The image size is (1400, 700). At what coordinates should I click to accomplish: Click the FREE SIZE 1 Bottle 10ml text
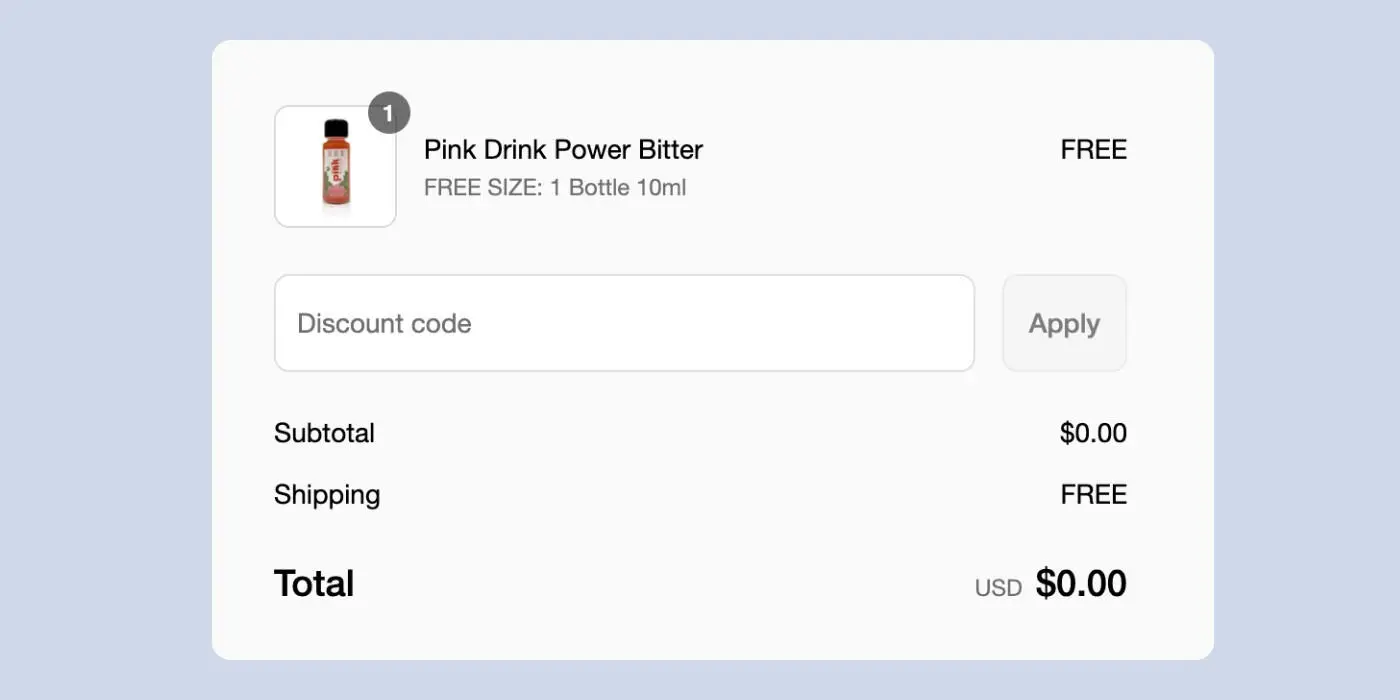pos(555,187)
